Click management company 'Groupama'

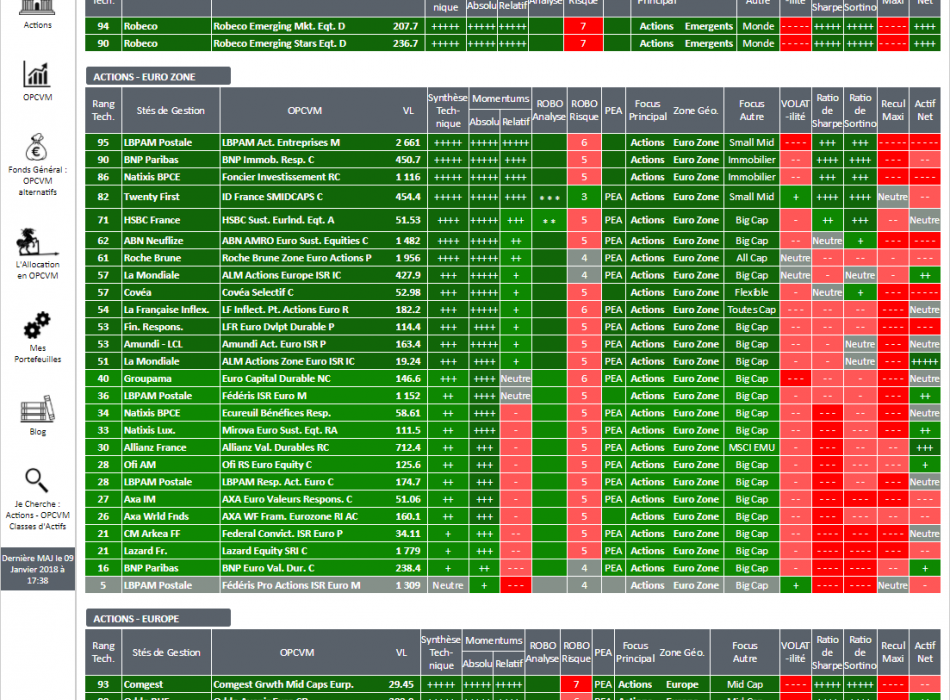(147, 379)
